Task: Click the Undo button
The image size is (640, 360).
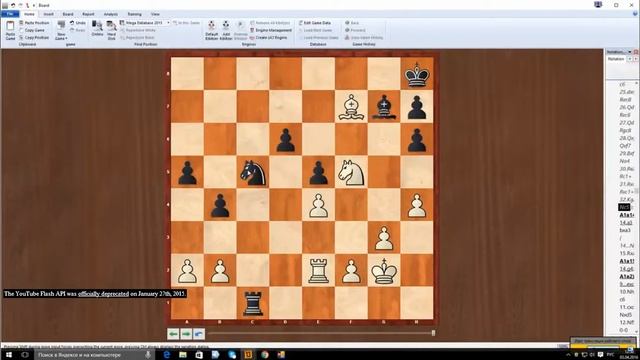Action: (x=78, y=23)
